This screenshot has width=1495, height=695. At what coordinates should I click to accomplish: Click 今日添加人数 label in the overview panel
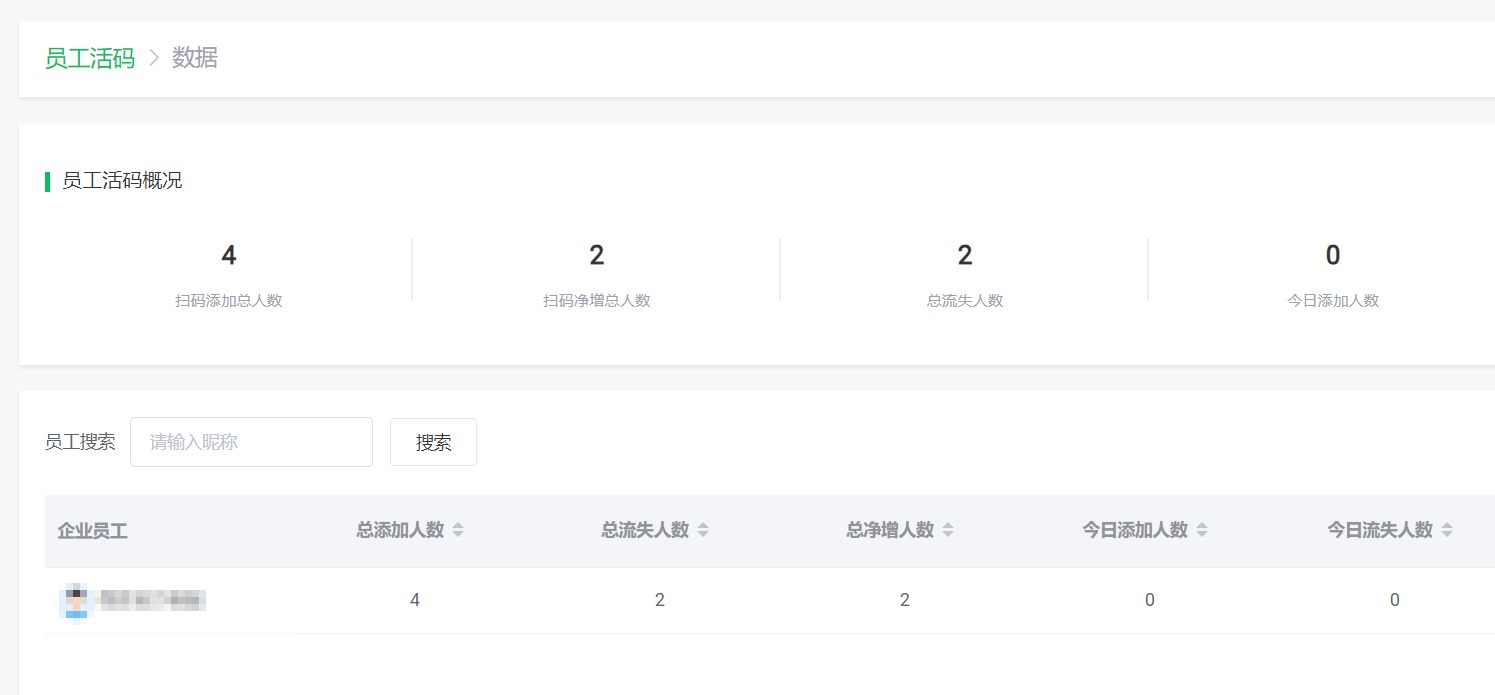1332,300
